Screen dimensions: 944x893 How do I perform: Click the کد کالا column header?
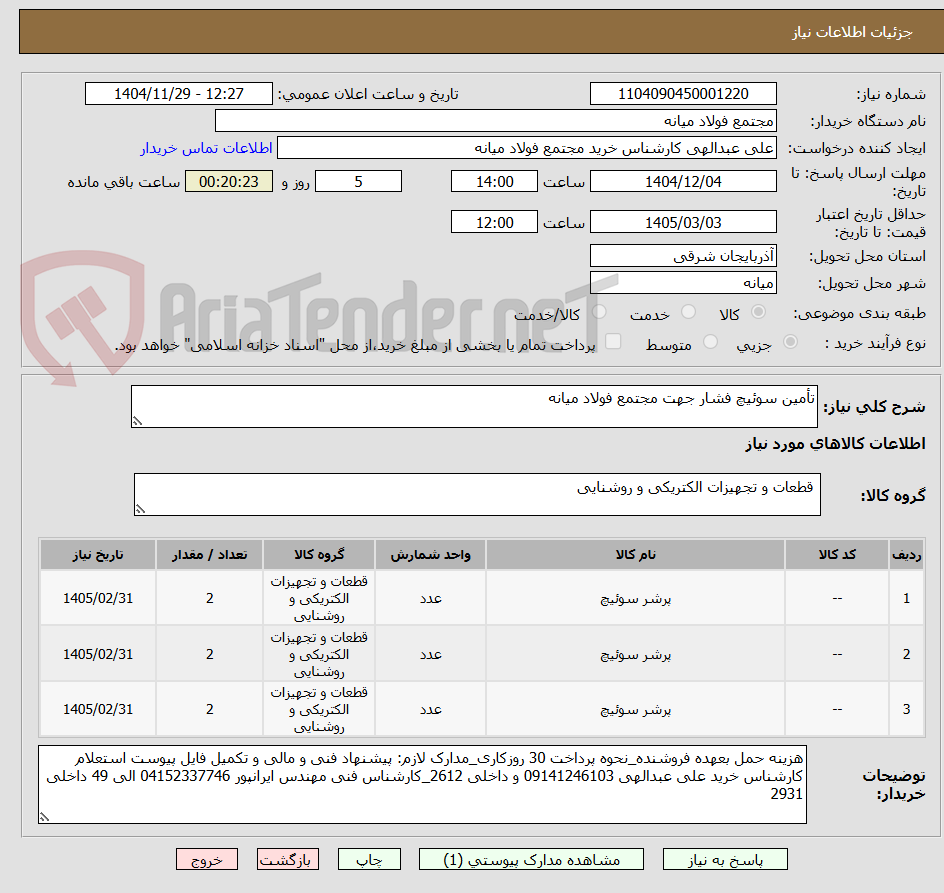pyautogui.click(x=837, y=555)
